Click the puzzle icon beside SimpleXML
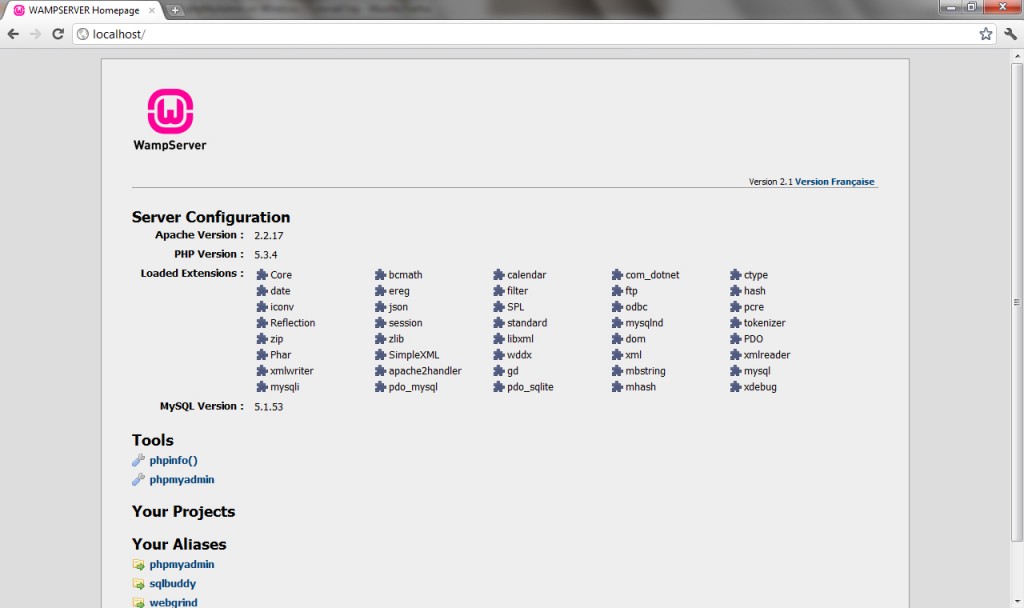 pyautogui.click(x=380, y=355)
